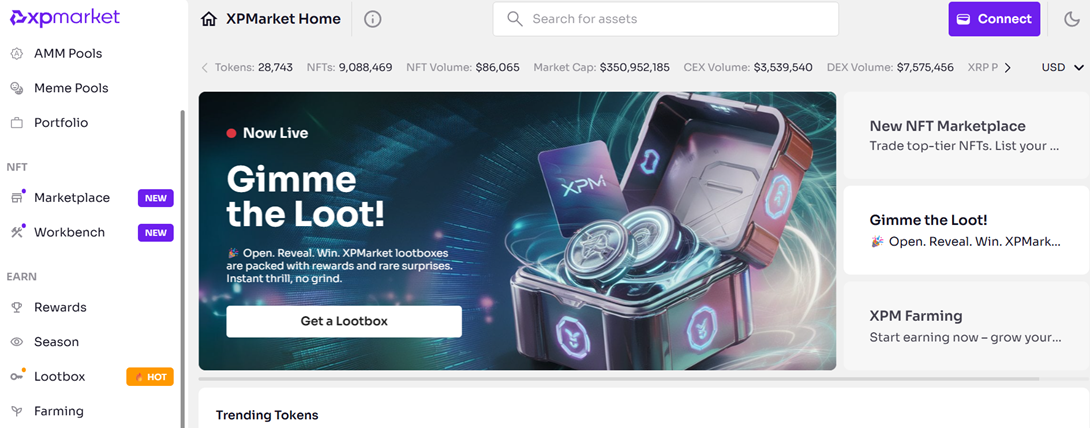
Task: Open Lootbox marked HOT
Action: pyautogui.click(x=90, y=377)
